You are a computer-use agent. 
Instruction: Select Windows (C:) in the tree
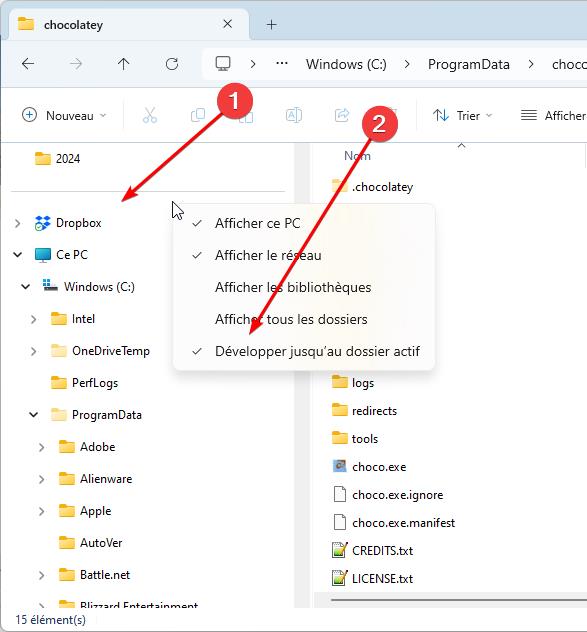pyautogui.click(x=89, y=287)
